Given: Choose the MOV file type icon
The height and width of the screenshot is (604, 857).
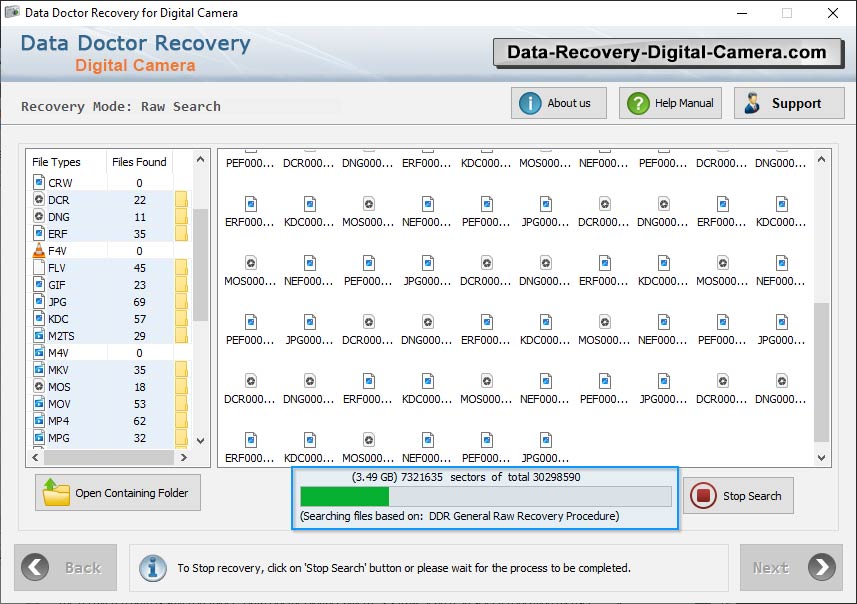Looking at the screenshot, I should pyautogui.click(x=39, y=403).
